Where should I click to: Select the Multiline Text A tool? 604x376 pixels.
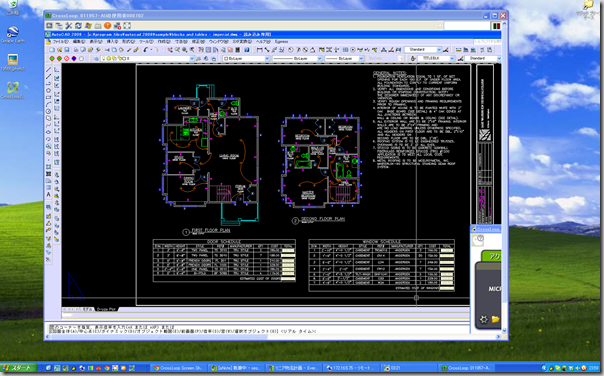click(49, 195)
